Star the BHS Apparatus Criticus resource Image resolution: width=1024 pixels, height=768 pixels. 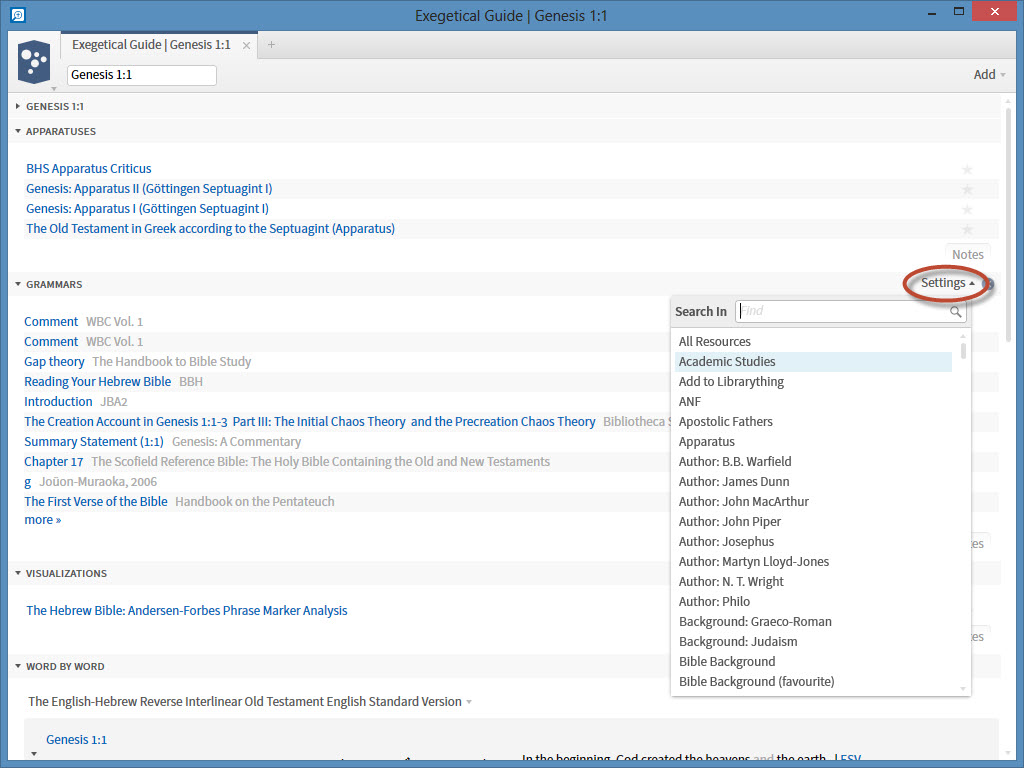coord(967,170)
